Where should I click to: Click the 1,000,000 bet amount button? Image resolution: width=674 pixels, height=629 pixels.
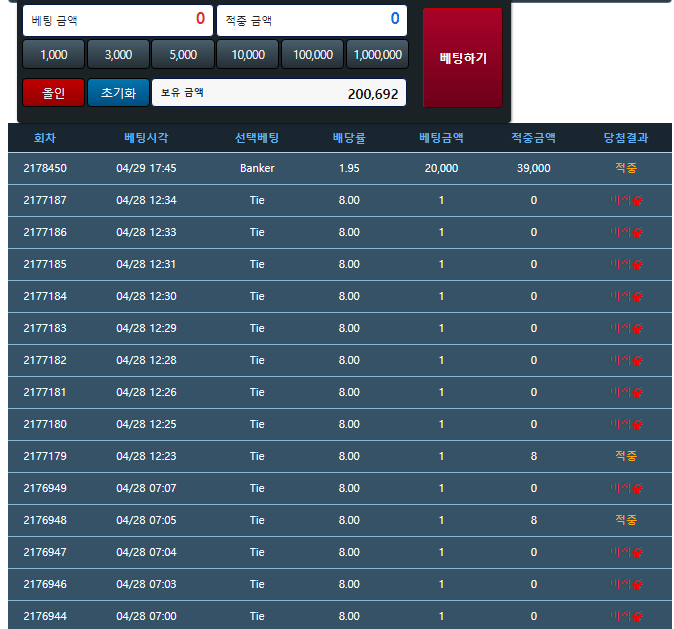378,55
